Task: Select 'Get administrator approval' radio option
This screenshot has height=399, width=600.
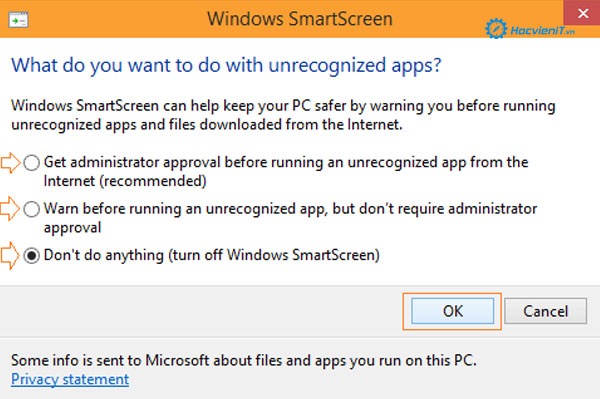Action: click(x=31, y=163)
